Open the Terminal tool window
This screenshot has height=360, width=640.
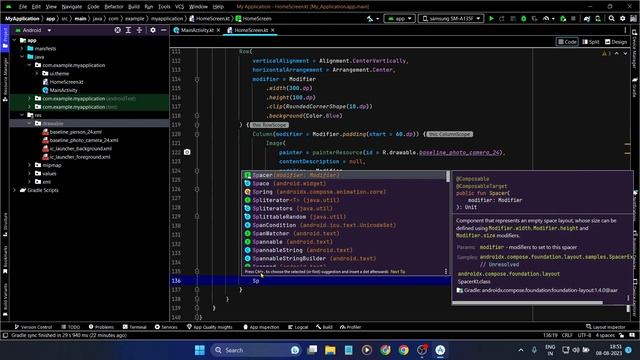click(x=135, y=327)
